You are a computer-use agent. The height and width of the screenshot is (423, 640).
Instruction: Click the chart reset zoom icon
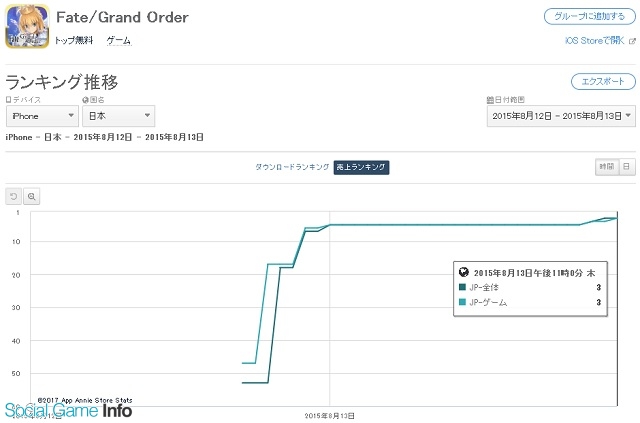(13, 197)
